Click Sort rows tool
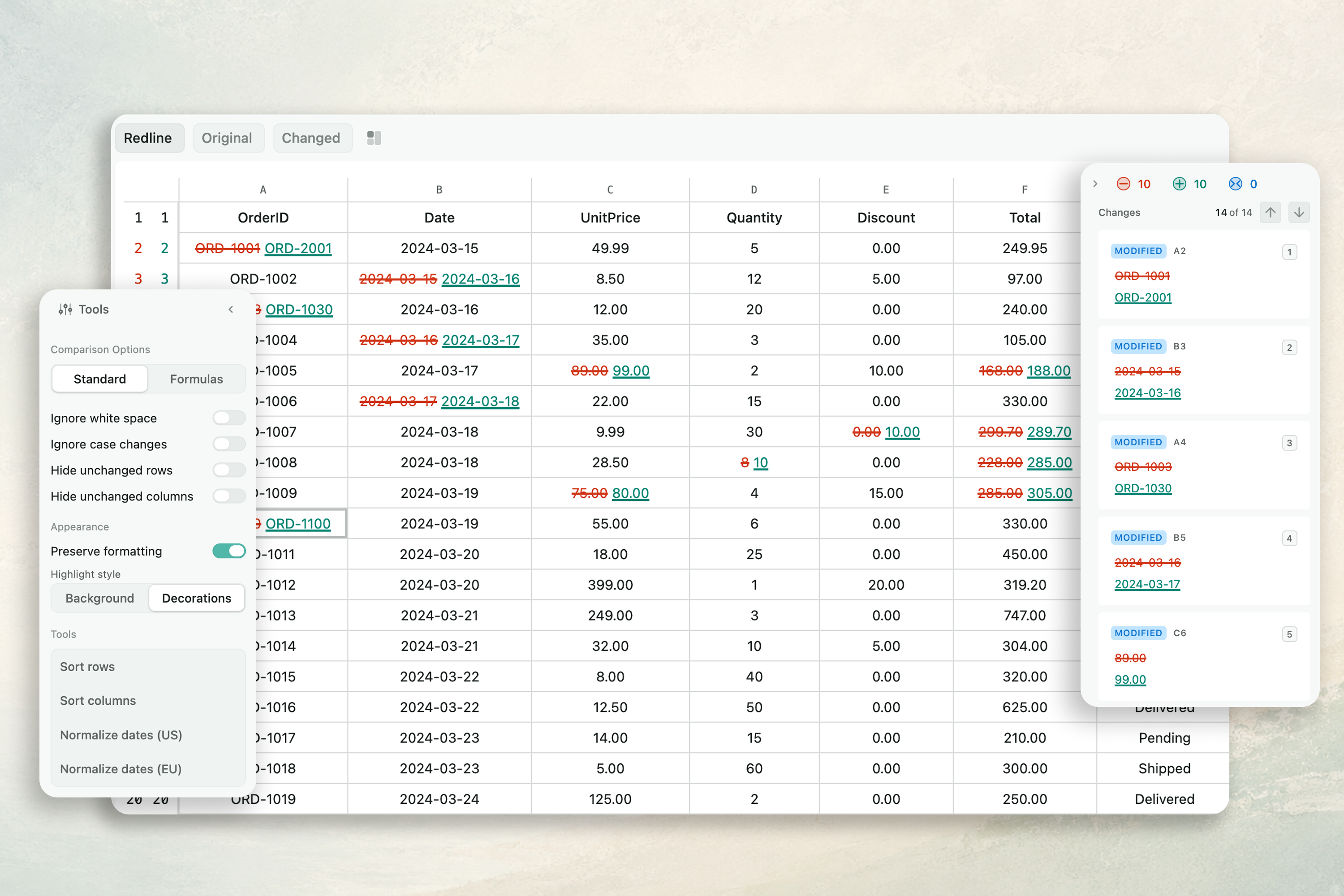Image resolution: width=1344 pixels, height=896 pixels. coord(148,666)
